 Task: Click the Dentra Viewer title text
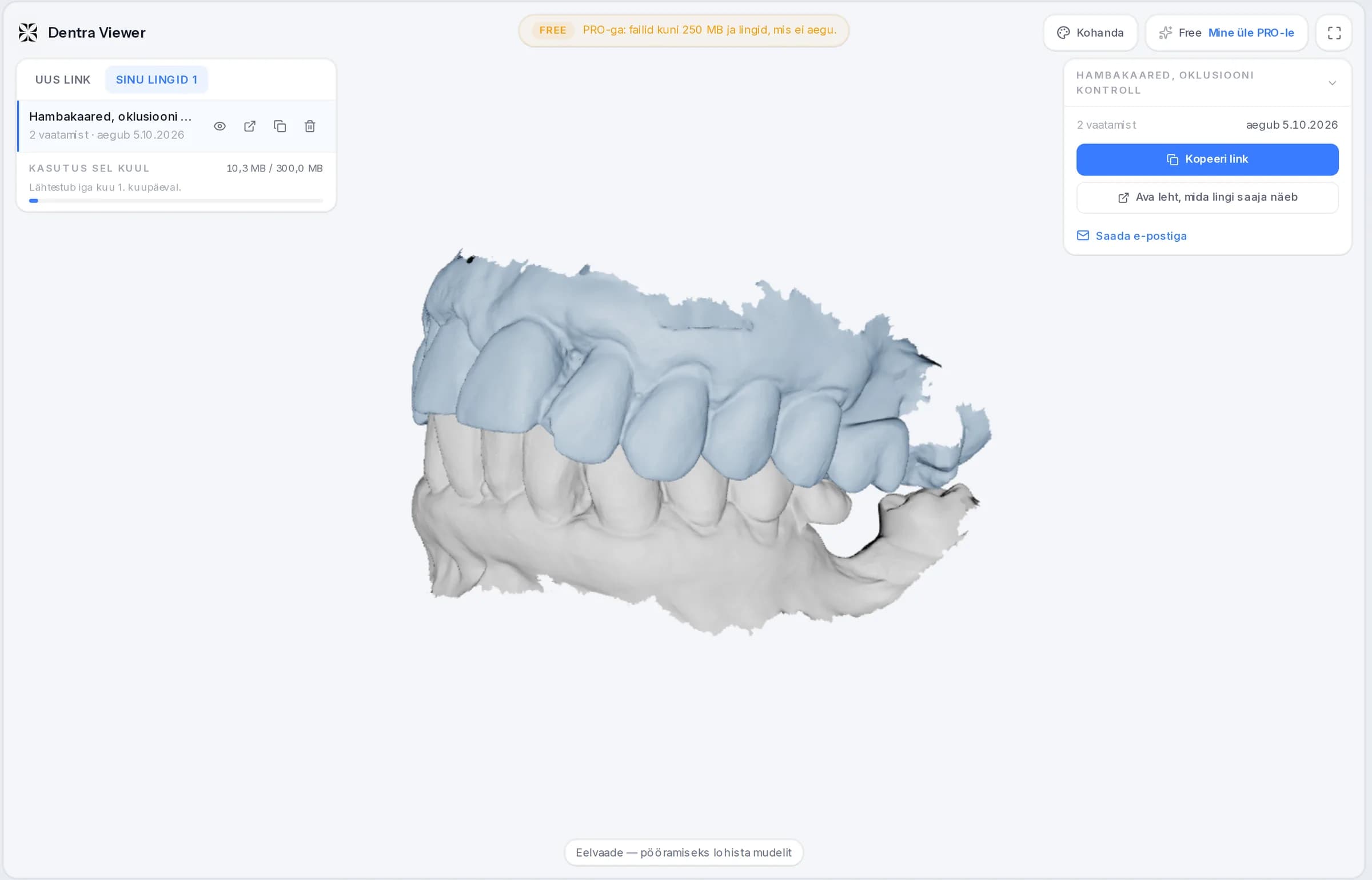(x=97, y=33)
